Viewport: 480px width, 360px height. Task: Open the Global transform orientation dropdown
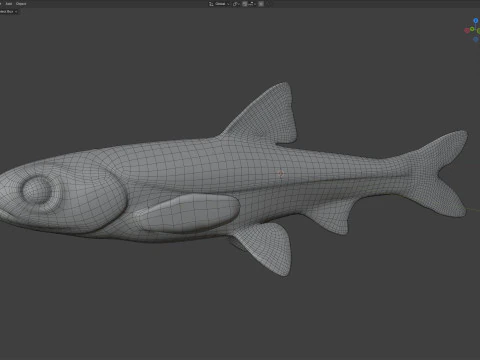(x=219, y=4)
